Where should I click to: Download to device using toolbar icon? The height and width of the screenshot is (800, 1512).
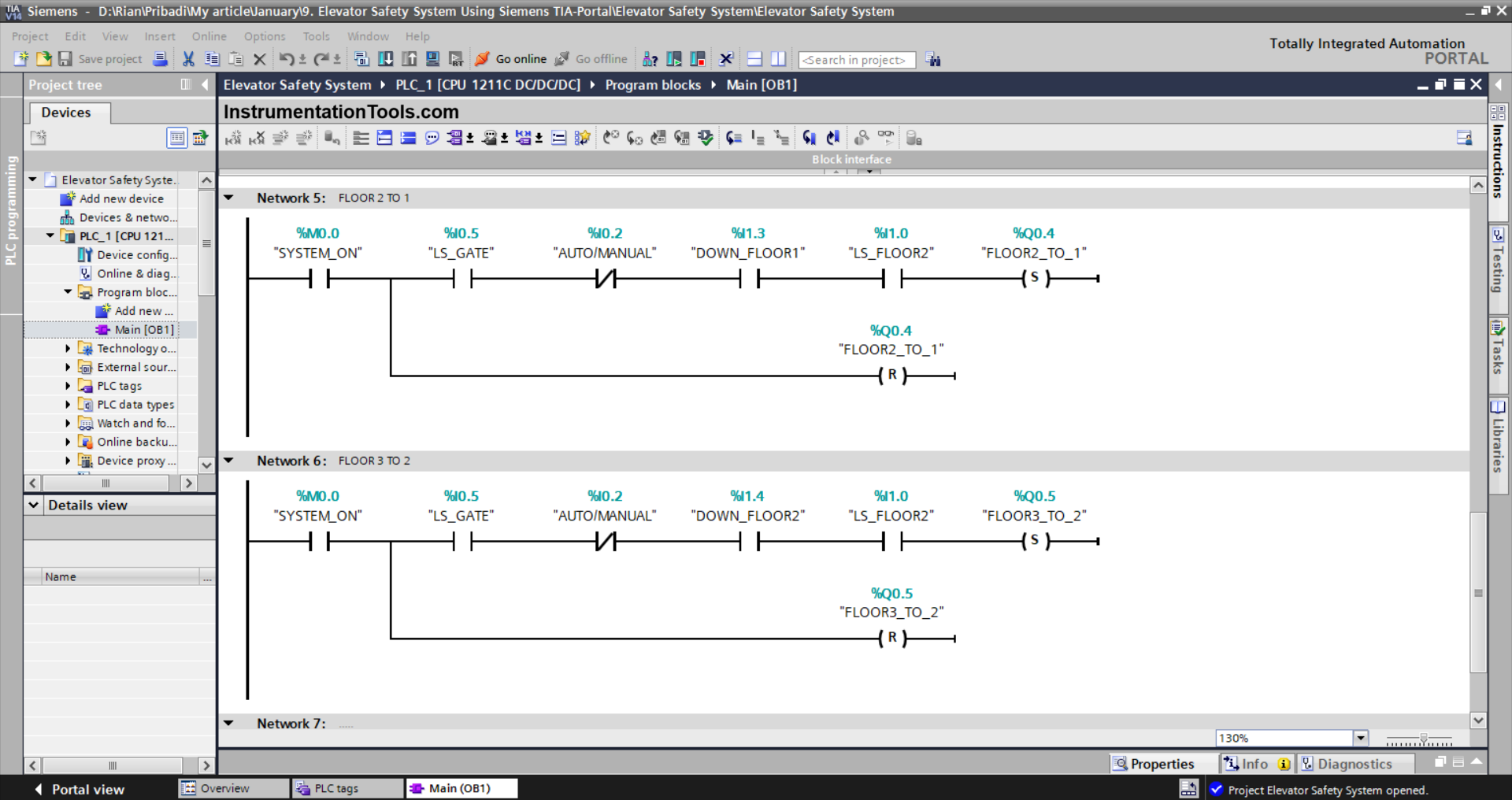coord(385,59)
